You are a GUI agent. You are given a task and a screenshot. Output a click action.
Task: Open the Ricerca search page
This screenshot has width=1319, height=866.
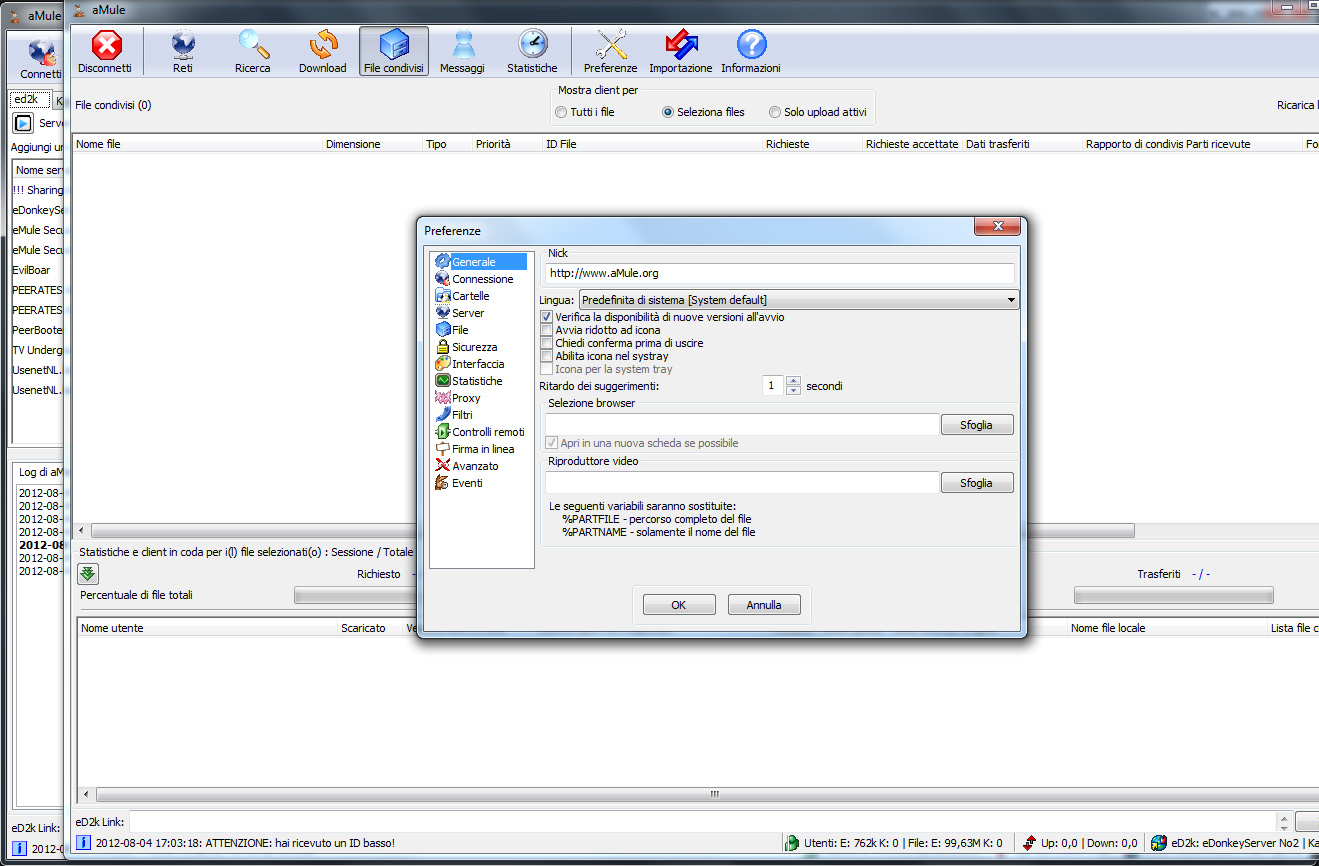(x=252, y=52)
